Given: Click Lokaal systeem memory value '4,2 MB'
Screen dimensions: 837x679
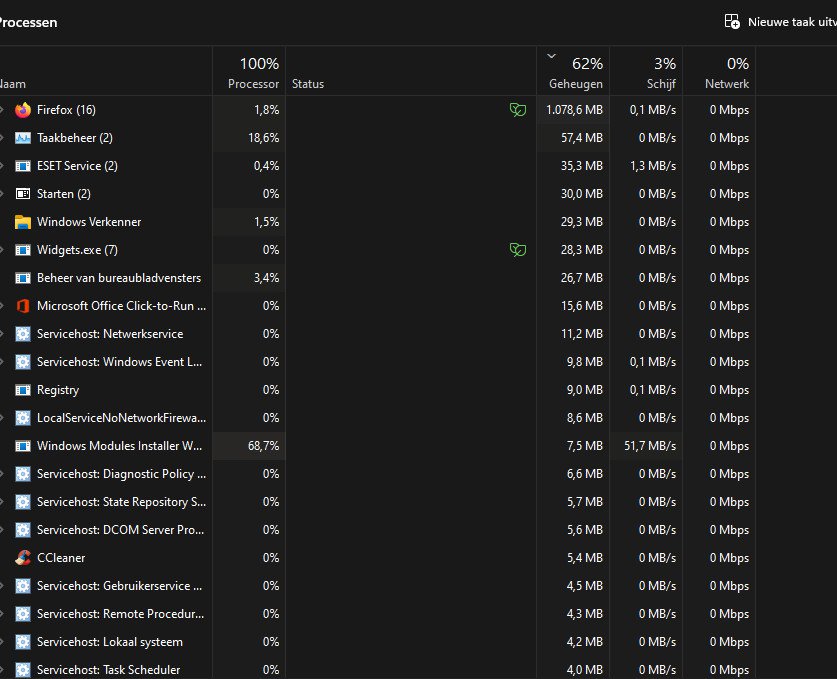Looking at the screenshot, I should point(585,642).
